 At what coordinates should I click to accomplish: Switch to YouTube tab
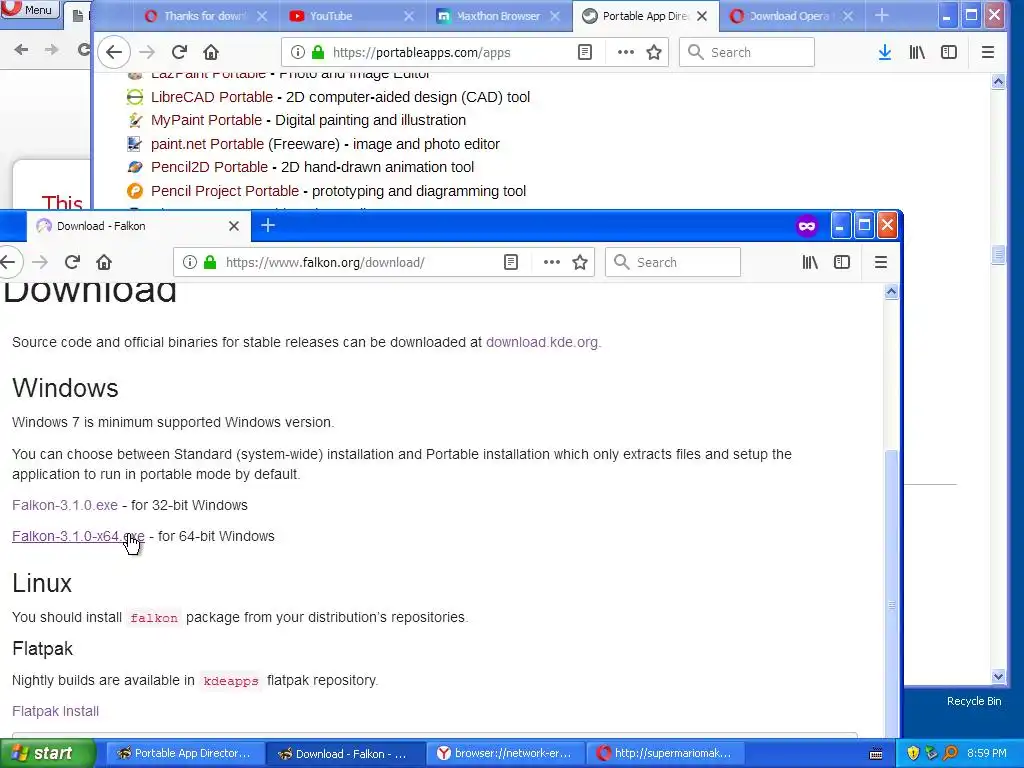353,16
